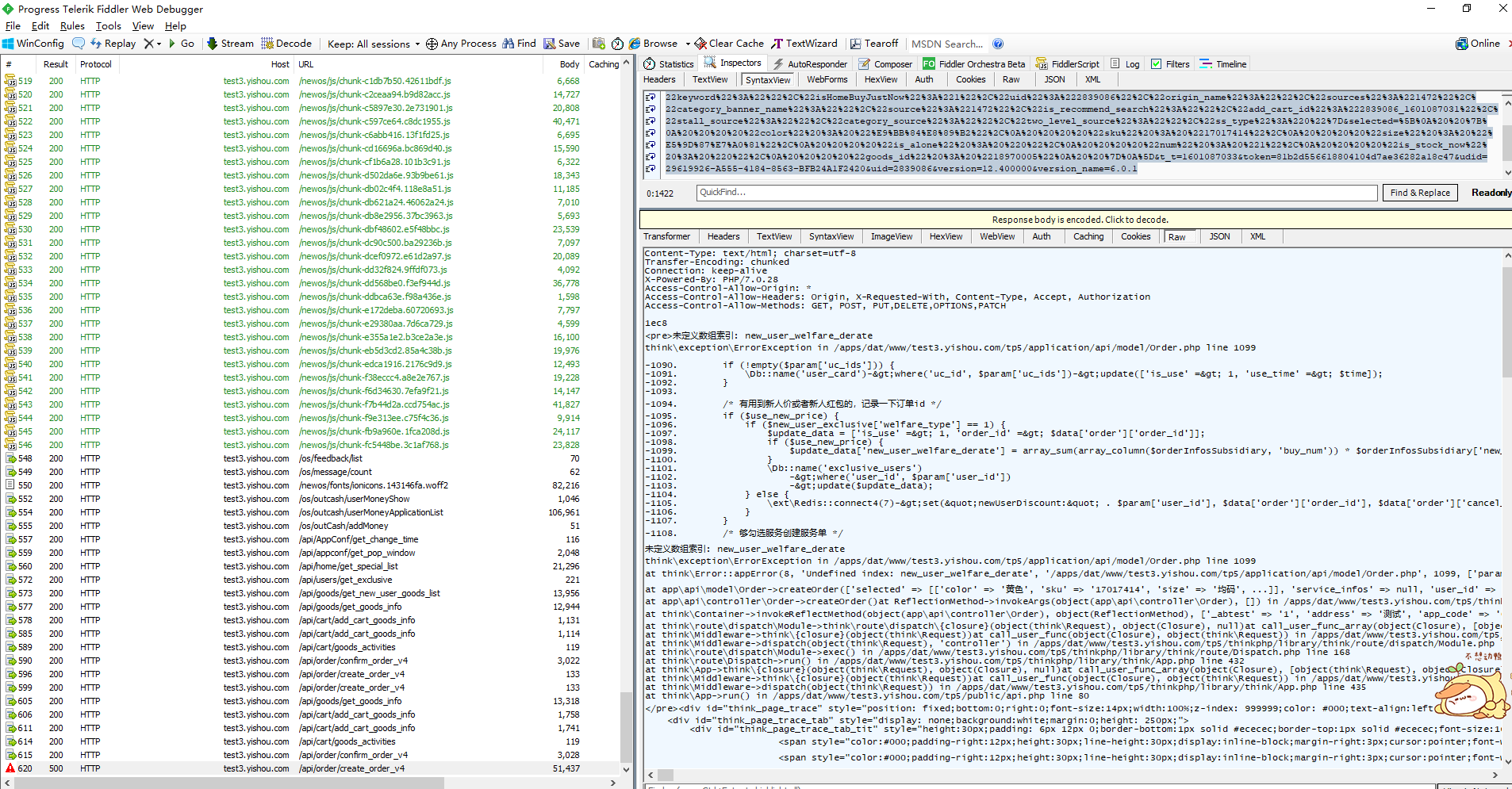This screenshot has width=1512, height=789.
Task: Open the TextWizard tool
Action: pyautogui.click(x=804, y=44)
